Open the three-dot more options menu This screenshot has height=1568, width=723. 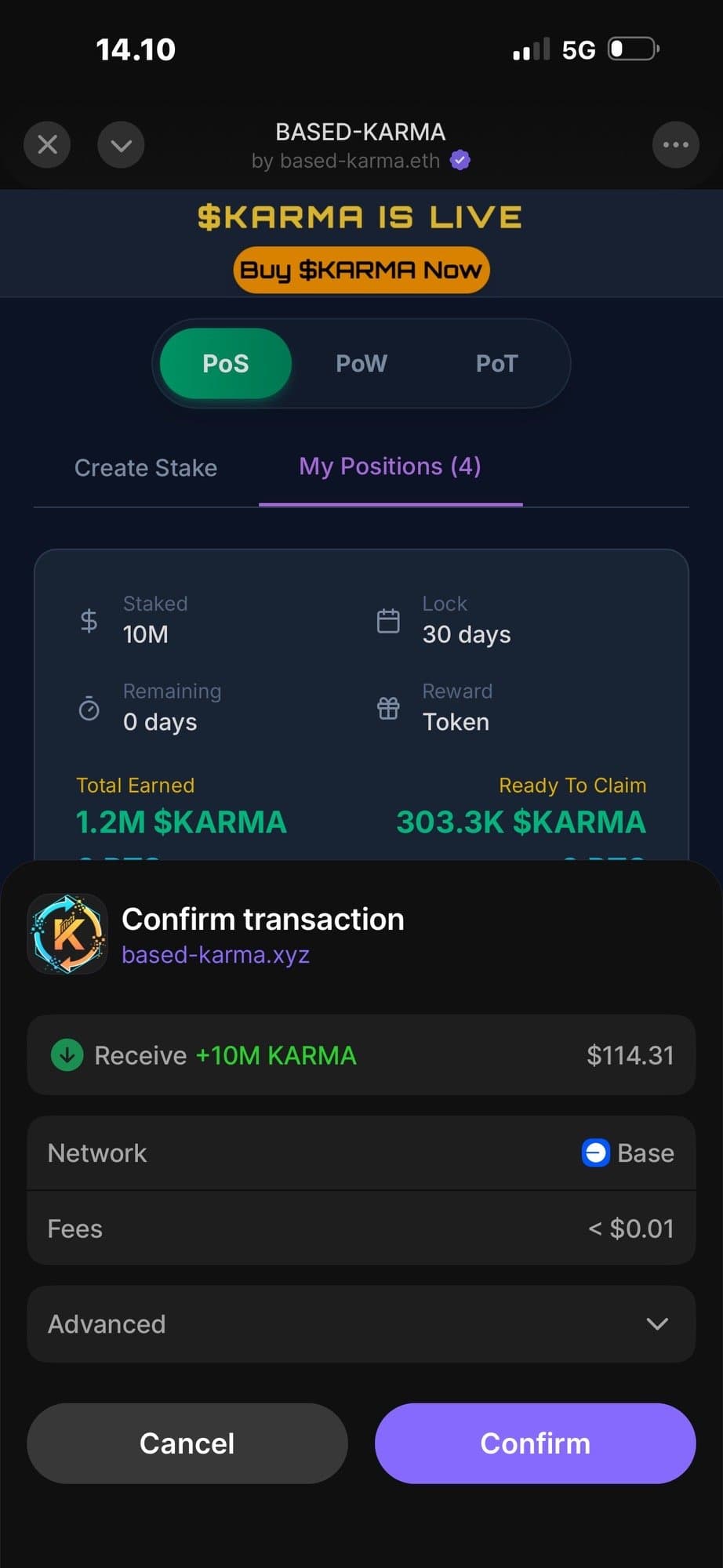(x=675, y=145)
